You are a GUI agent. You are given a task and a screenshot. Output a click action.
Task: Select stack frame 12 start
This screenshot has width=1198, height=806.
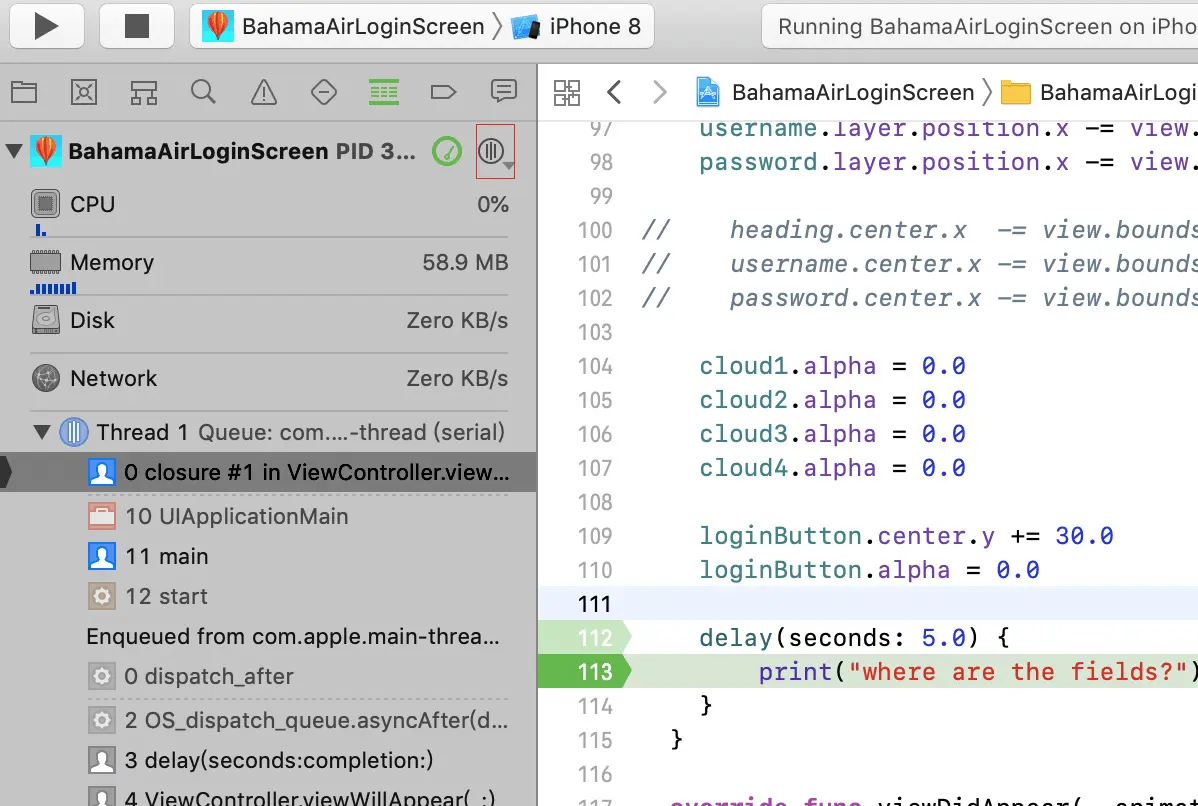coord(148,596)
